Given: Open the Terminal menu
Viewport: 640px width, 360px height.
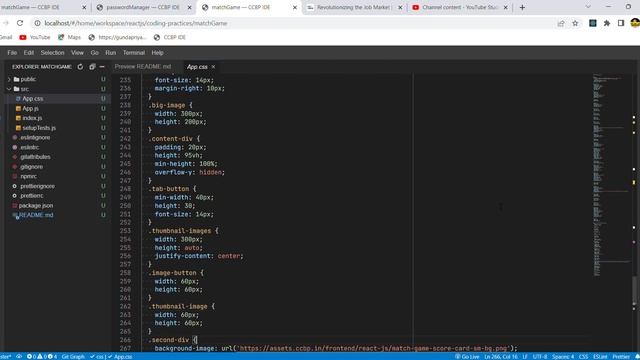Looking at the screenshot, I should click(x=134, y=53).
